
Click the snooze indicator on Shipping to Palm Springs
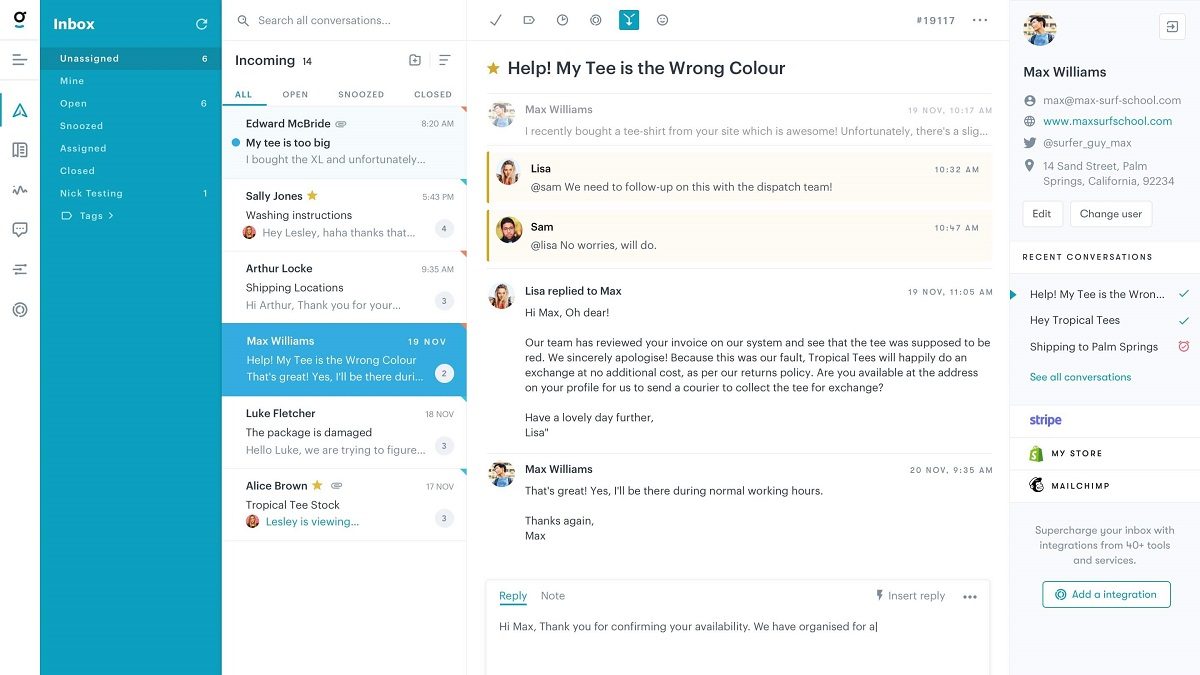click(1185, 346)
